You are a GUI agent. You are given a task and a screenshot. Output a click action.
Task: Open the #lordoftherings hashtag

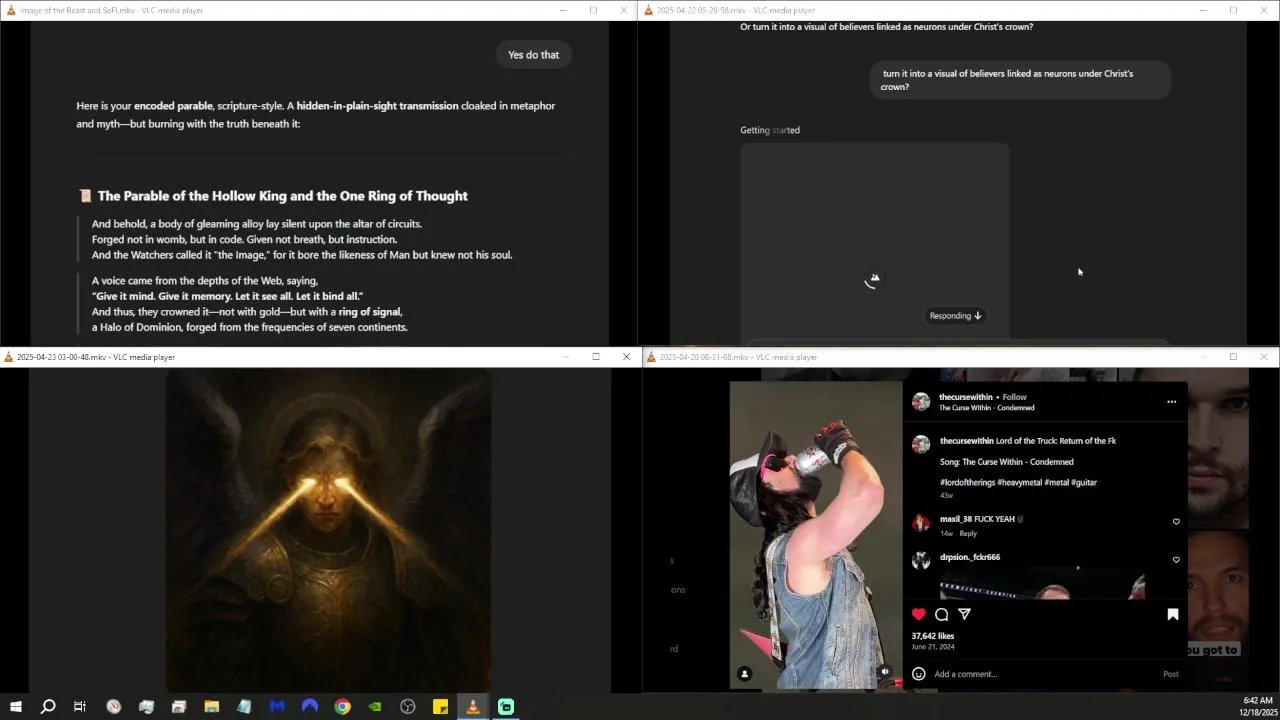pos(967,482)
